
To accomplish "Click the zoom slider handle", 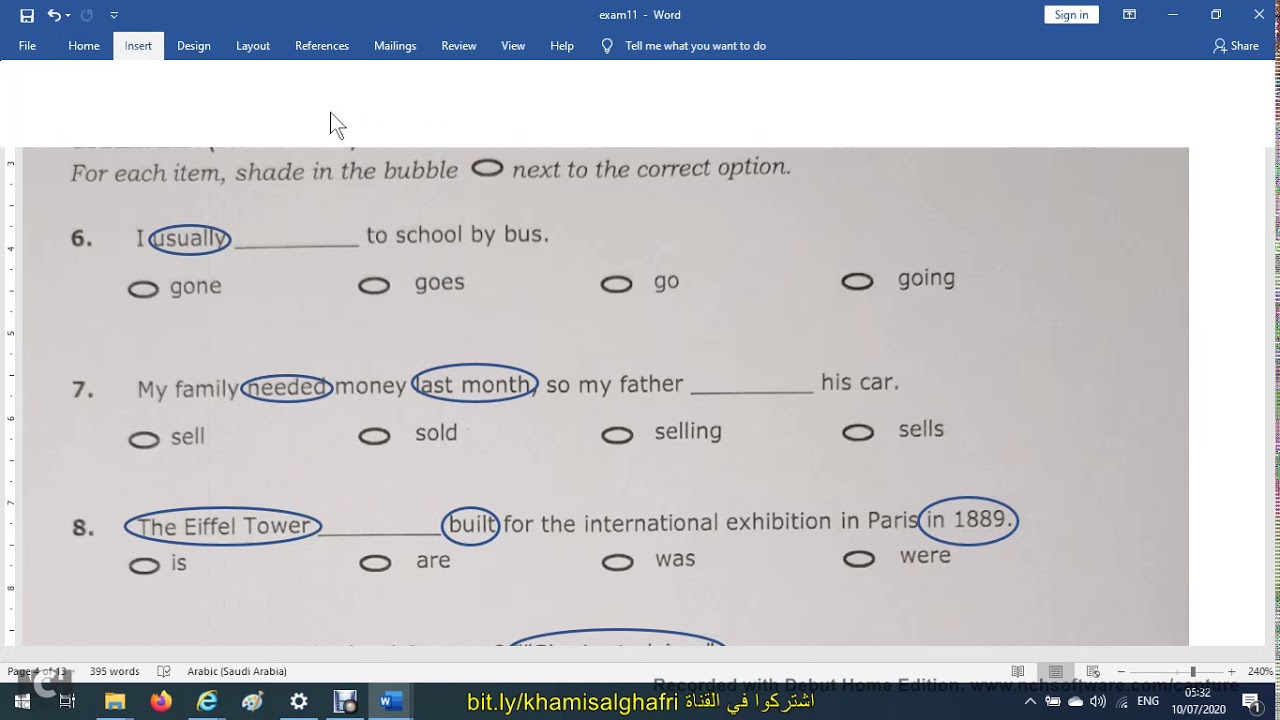I will pos(1192,671).
